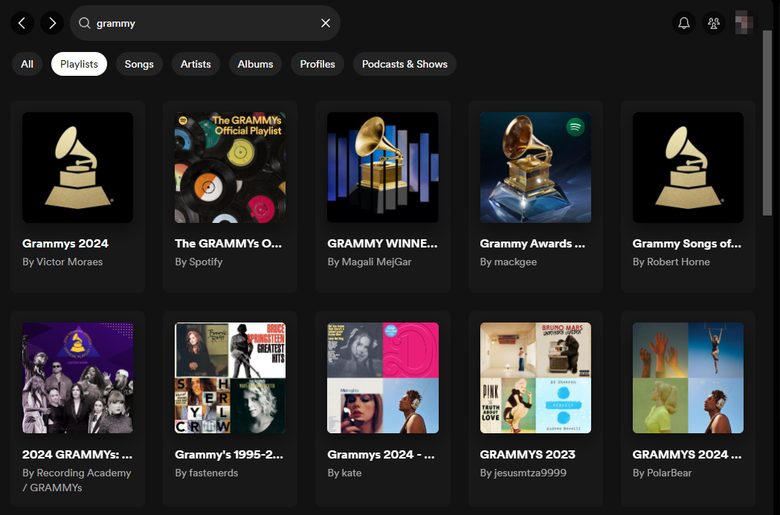780x515 pixels.
Task: Click By Victor Moraes text
Action: 62,262
